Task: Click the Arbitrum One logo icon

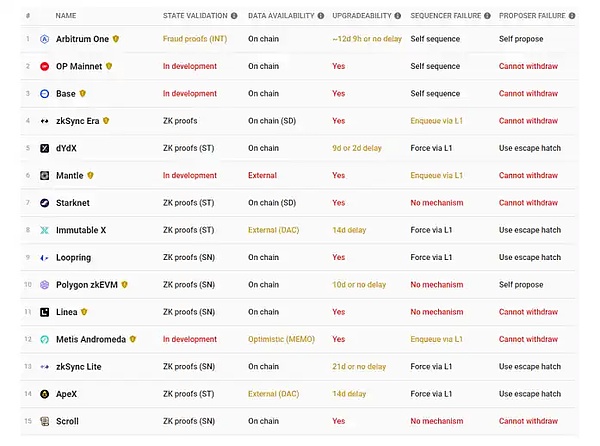Action: click(x=45, y=39)
